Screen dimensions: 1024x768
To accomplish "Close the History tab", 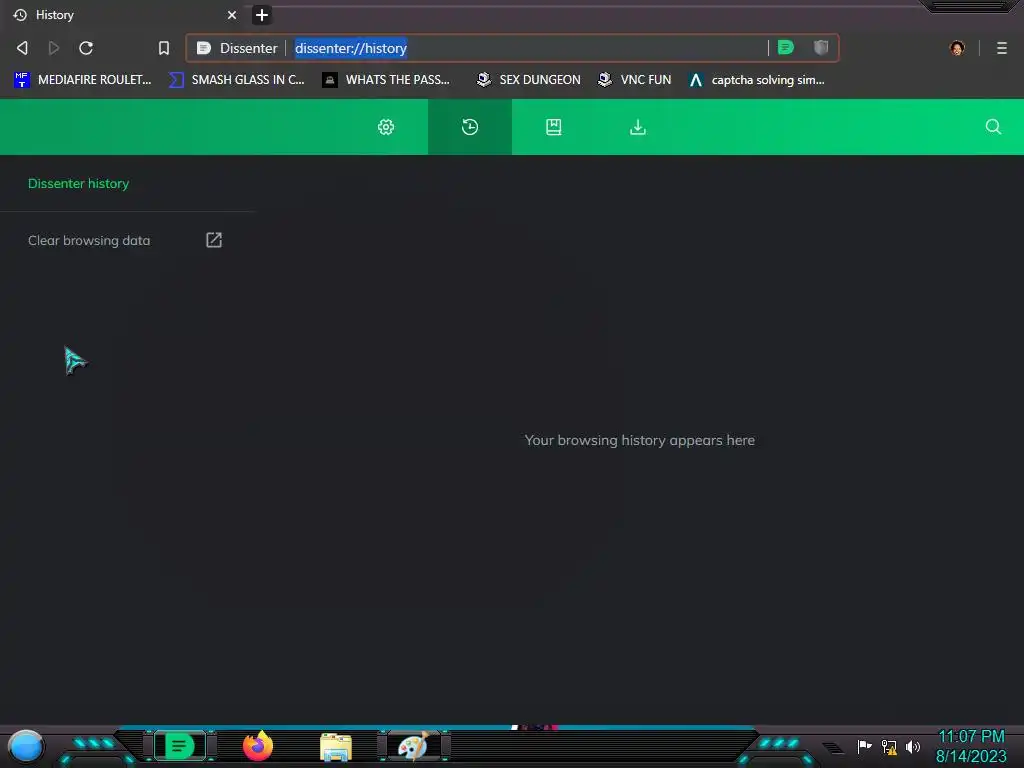I will point(232,15).
